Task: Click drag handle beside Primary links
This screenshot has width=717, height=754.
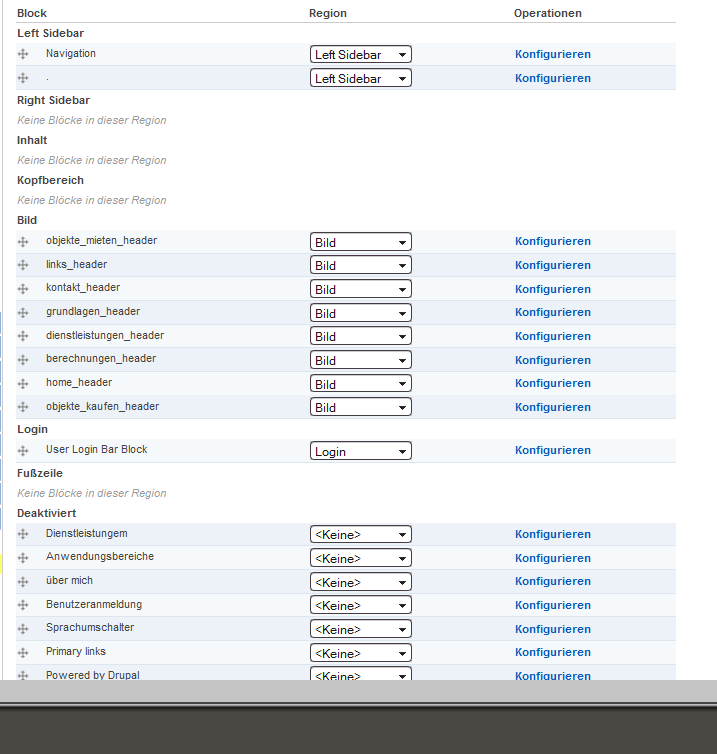Action: click(23, 653)
